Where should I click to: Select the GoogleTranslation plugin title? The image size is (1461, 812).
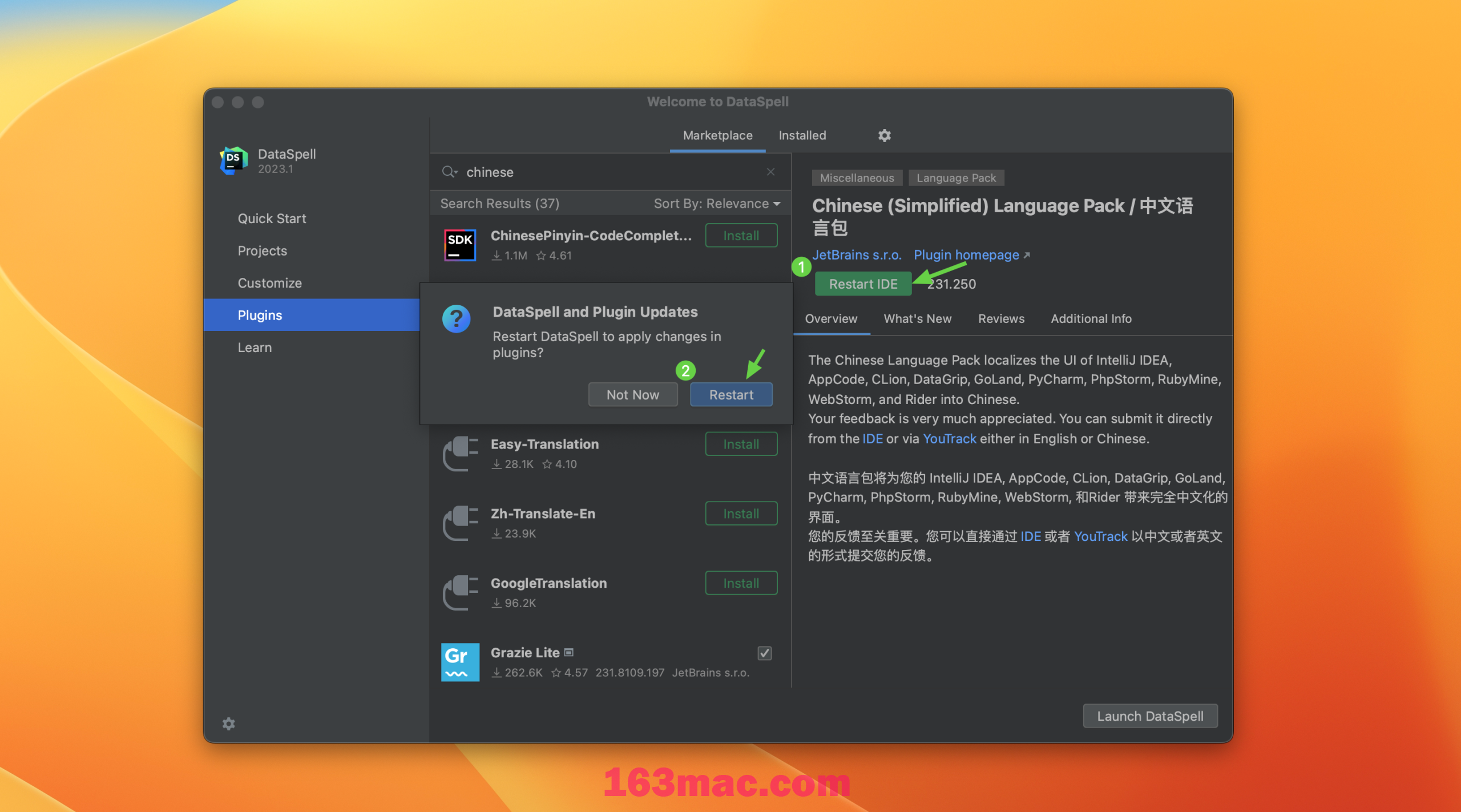click(x=548, y=583)
